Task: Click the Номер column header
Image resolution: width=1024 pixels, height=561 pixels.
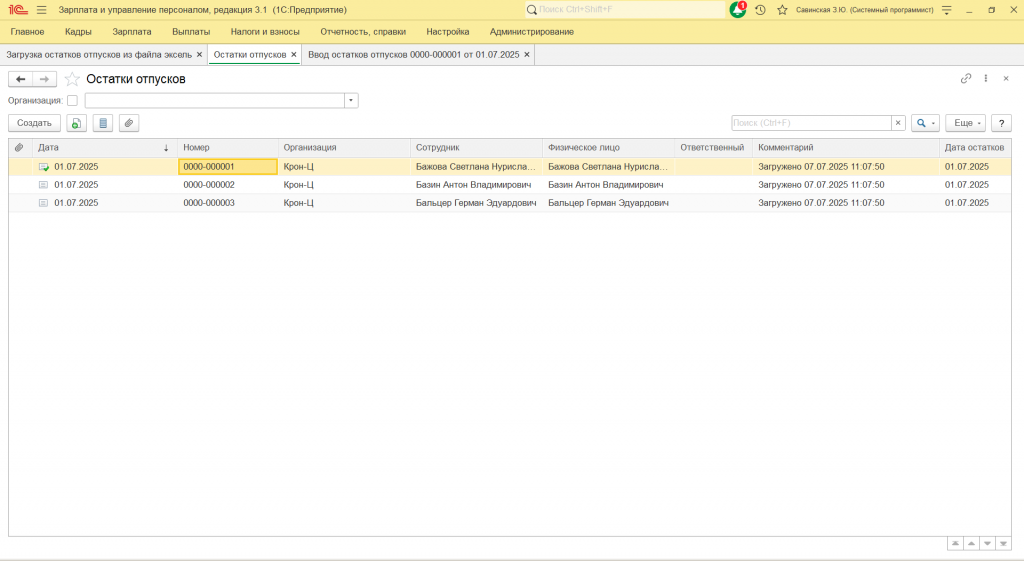Action: click(227, 148)
